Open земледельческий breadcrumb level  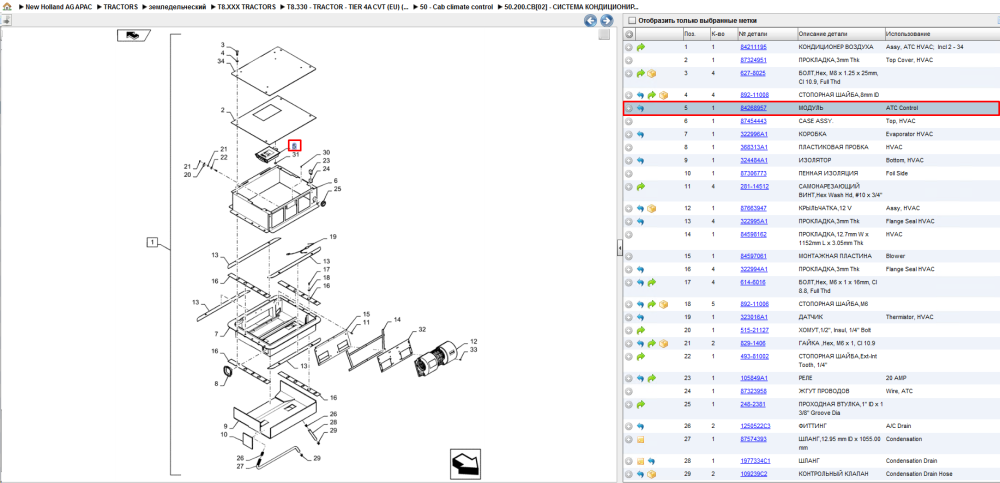(177, 6)
